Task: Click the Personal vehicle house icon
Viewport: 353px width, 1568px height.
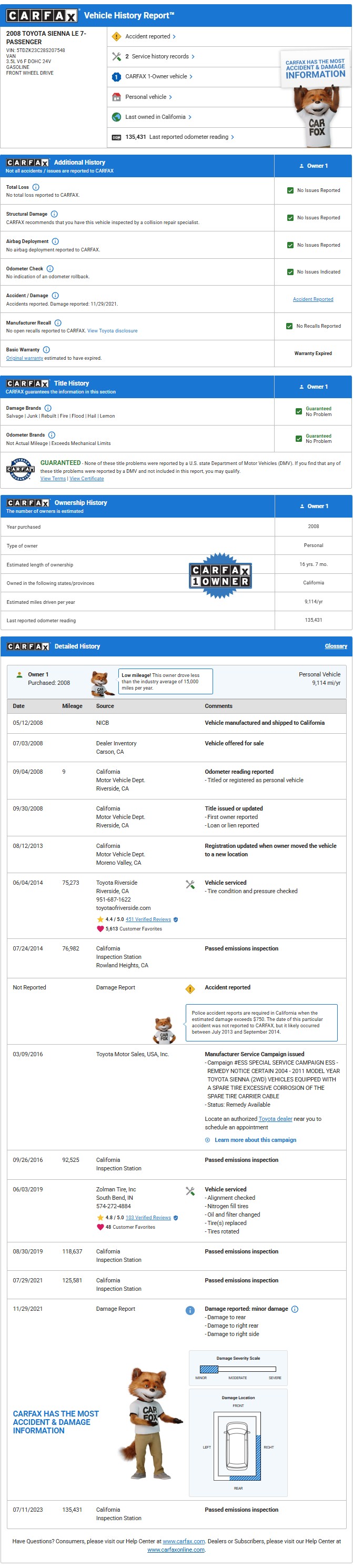Action: coord(116,97)
